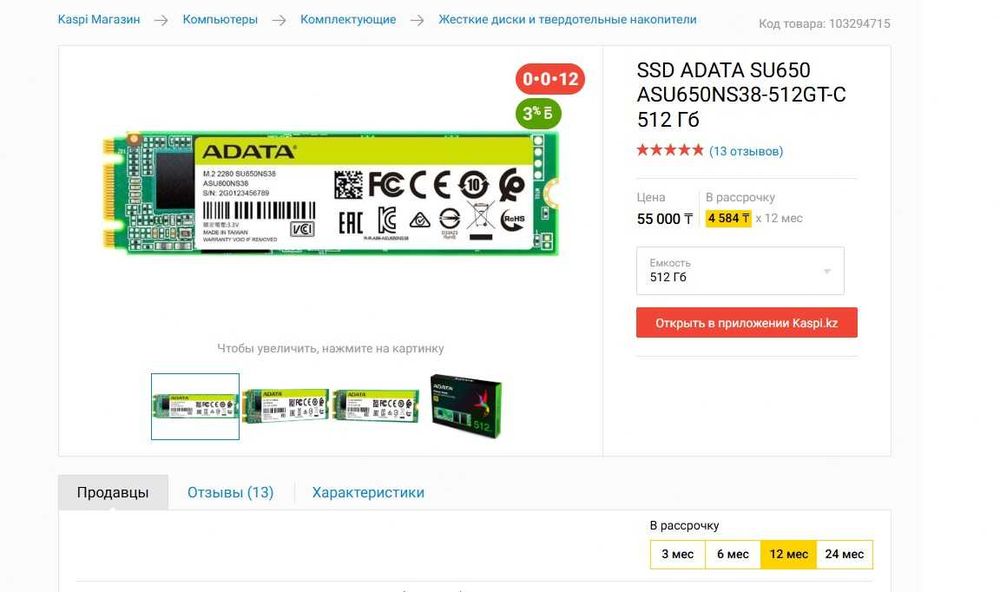Switch to the Отзывы (13) tab
The width and height of the screenshot is (1000, 592).
(230, 492)
